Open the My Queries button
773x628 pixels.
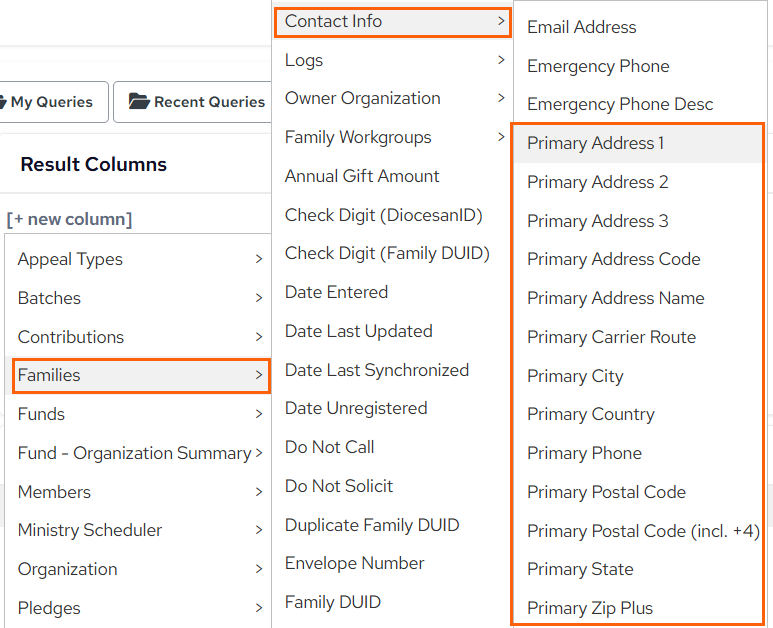[53, 102]
